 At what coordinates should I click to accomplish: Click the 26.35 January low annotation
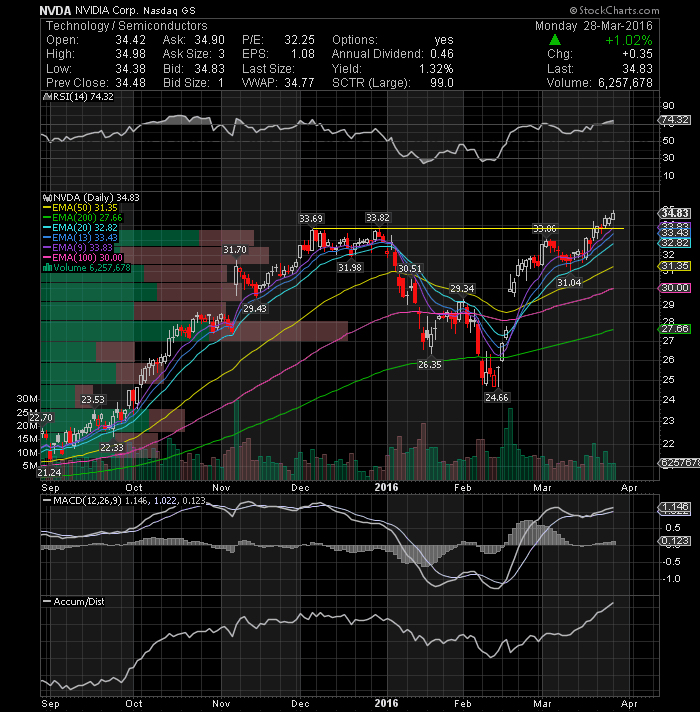[x=429, y=364]
